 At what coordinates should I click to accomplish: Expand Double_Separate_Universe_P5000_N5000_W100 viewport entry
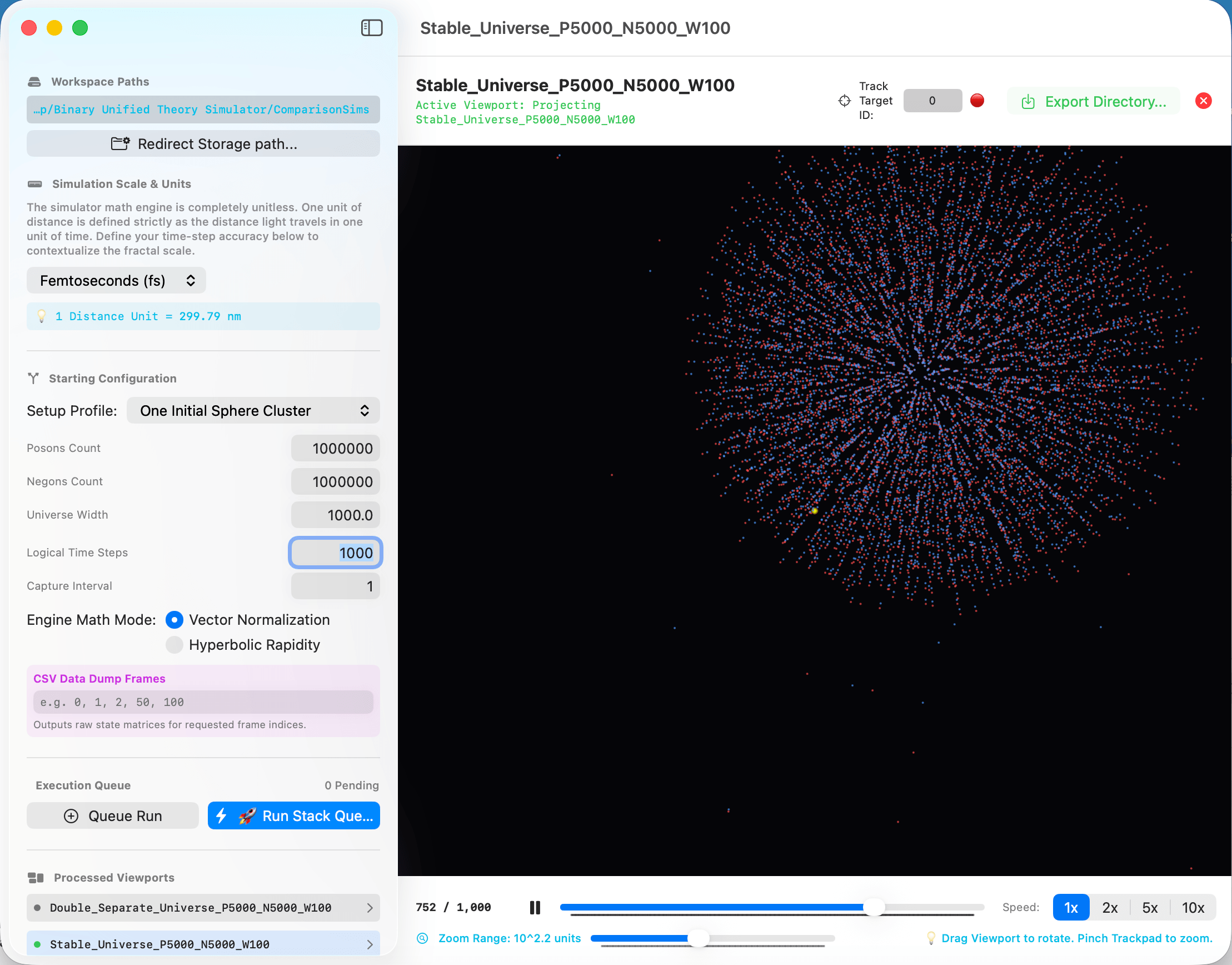point(203,907)
